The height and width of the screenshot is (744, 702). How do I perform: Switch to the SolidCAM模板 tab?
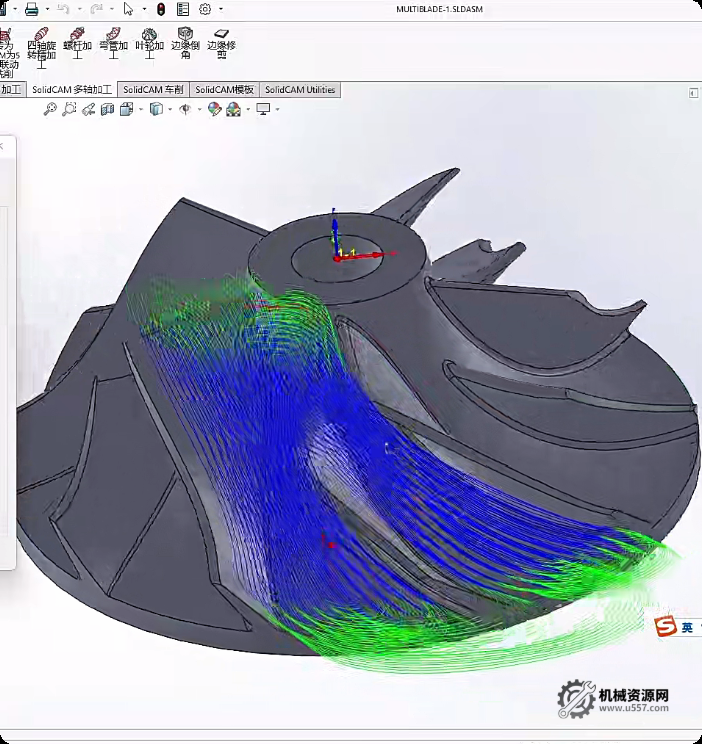(x=224, y=90)
